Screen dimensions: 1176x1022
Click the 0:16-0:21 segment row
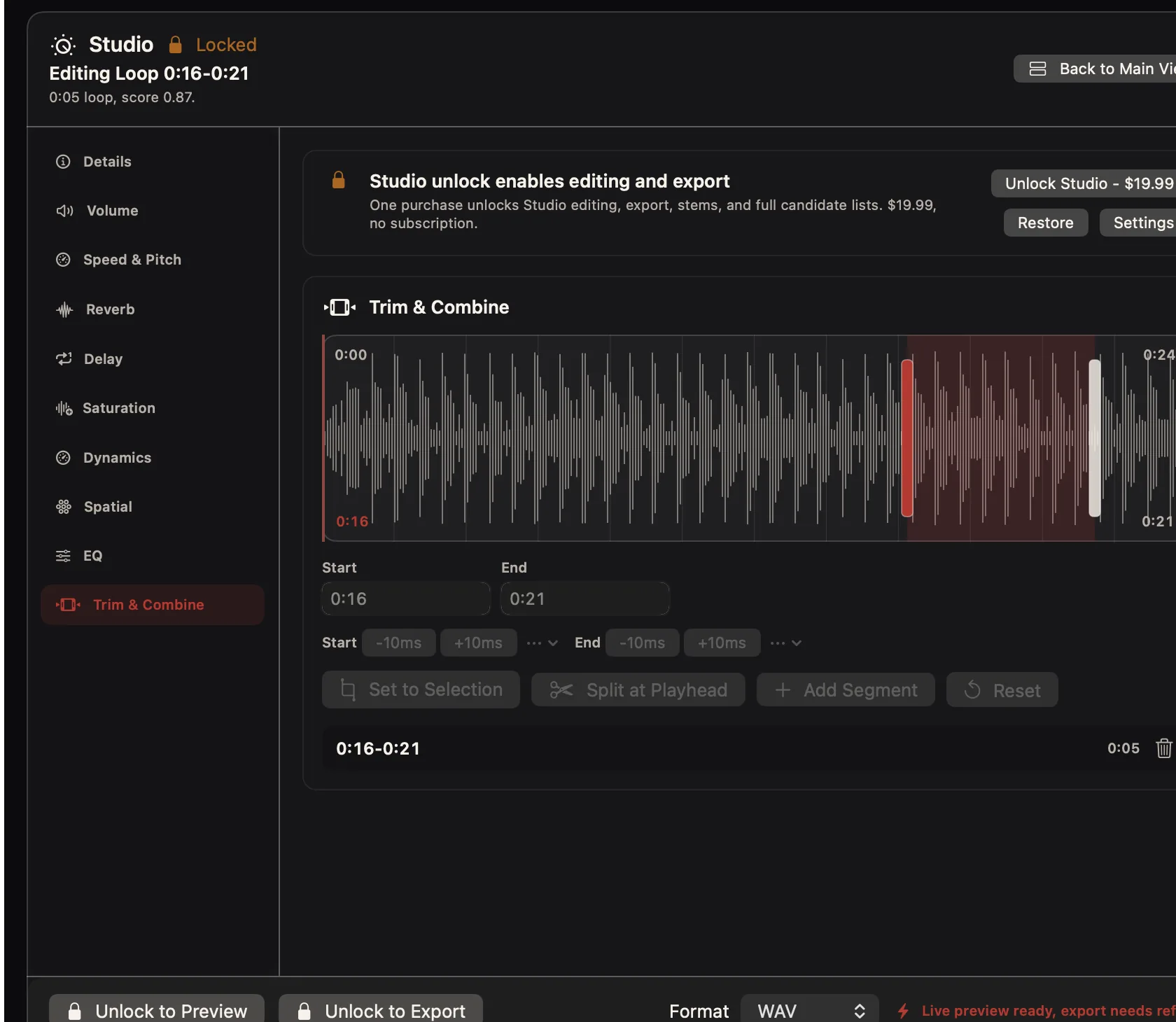point(749,748)
